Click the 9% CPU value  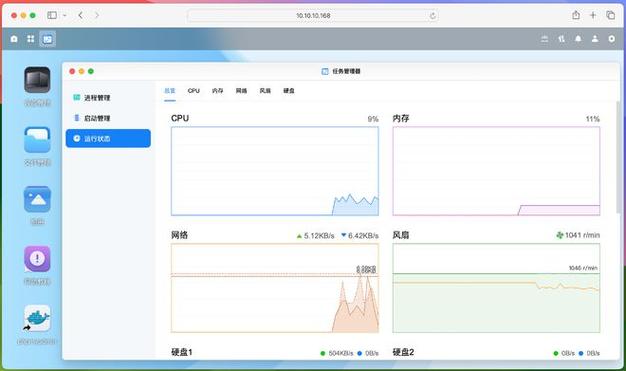[x=373, y=119]
